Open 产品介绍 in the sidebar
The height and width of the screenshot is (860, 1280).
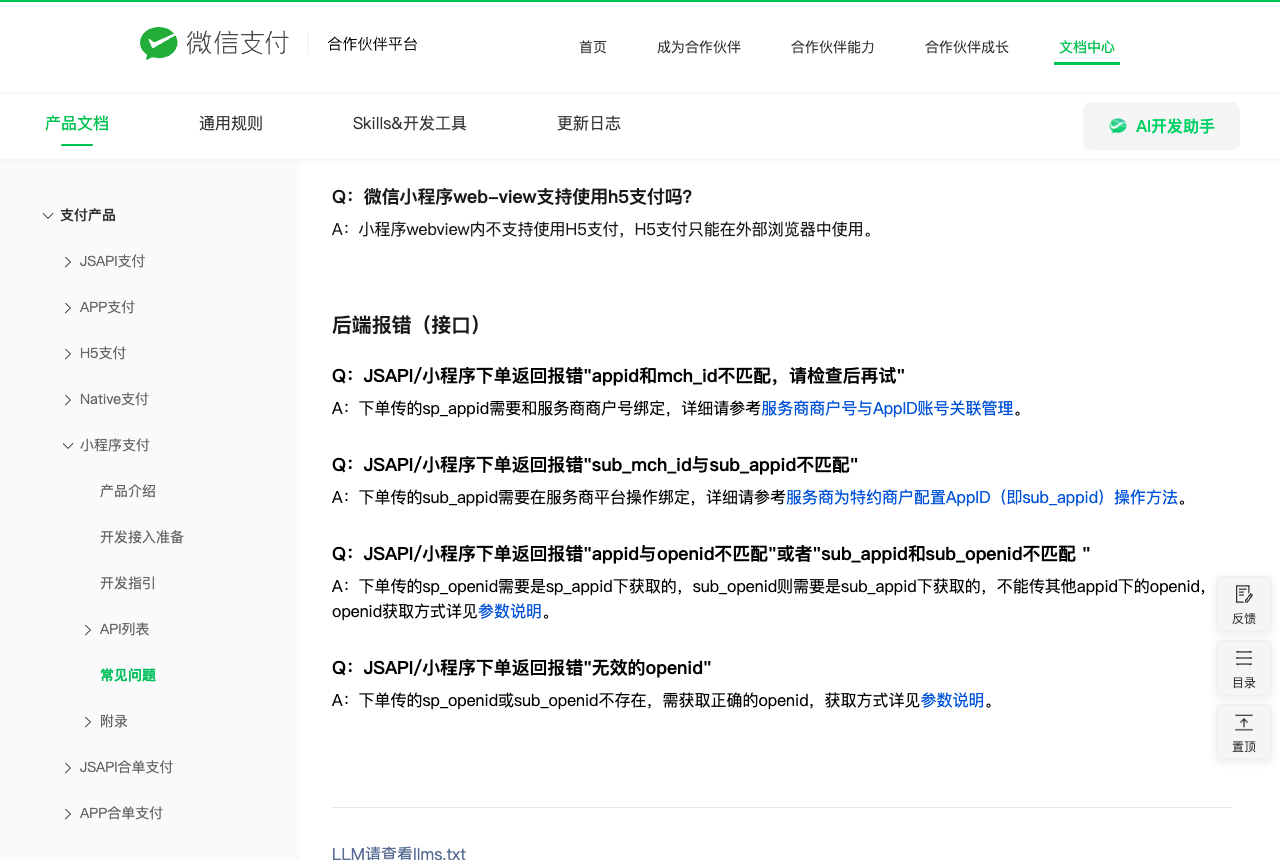coord(128,491)
